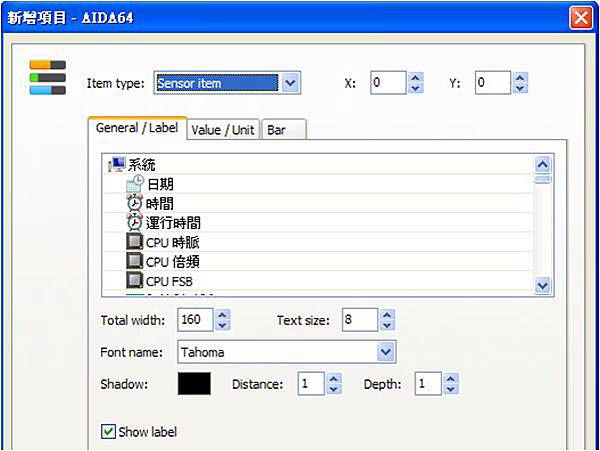Uncheck the Show label checkbox

[108, 431]
